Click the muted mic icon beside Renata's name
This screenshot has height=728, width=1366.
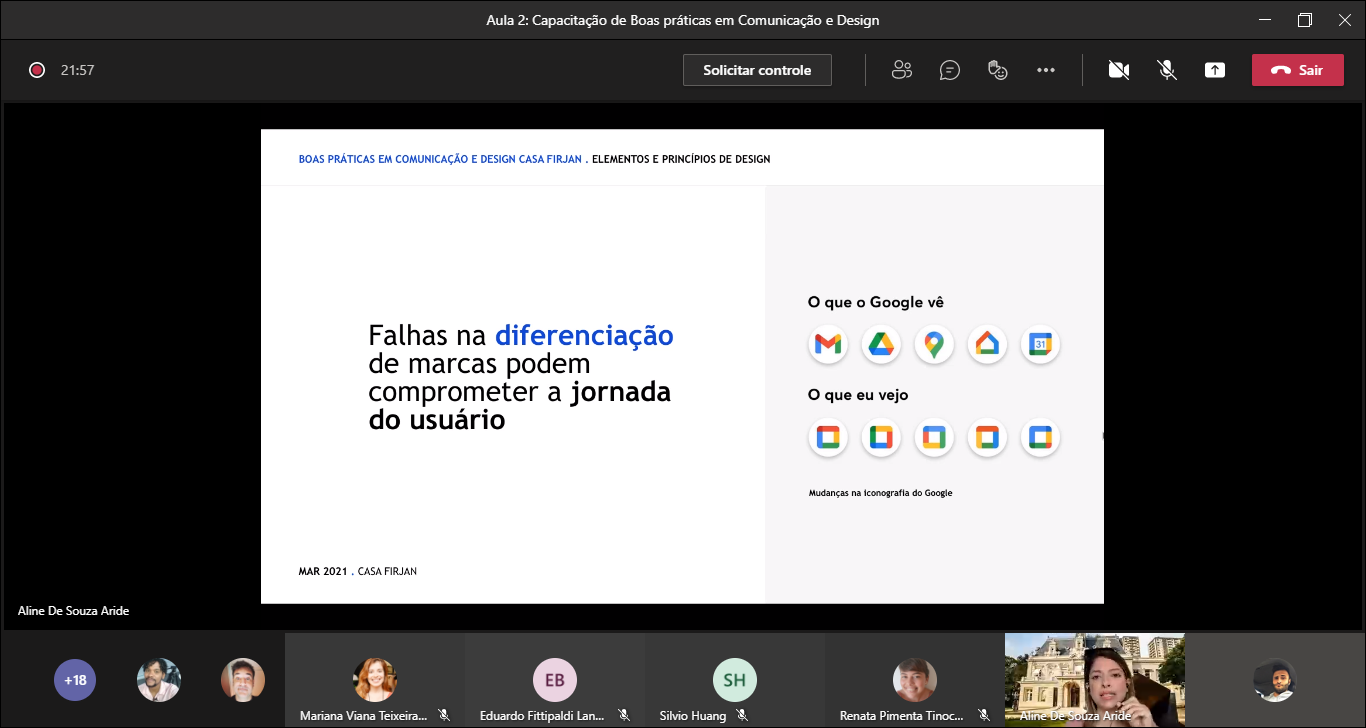click(x=984, y=716)
